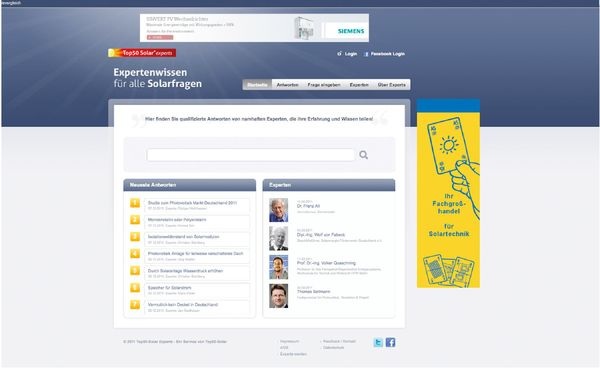The height and width of the screenshot is (368, 600).
Task: Click the magnifier search icon
Action: pos(364,155)
